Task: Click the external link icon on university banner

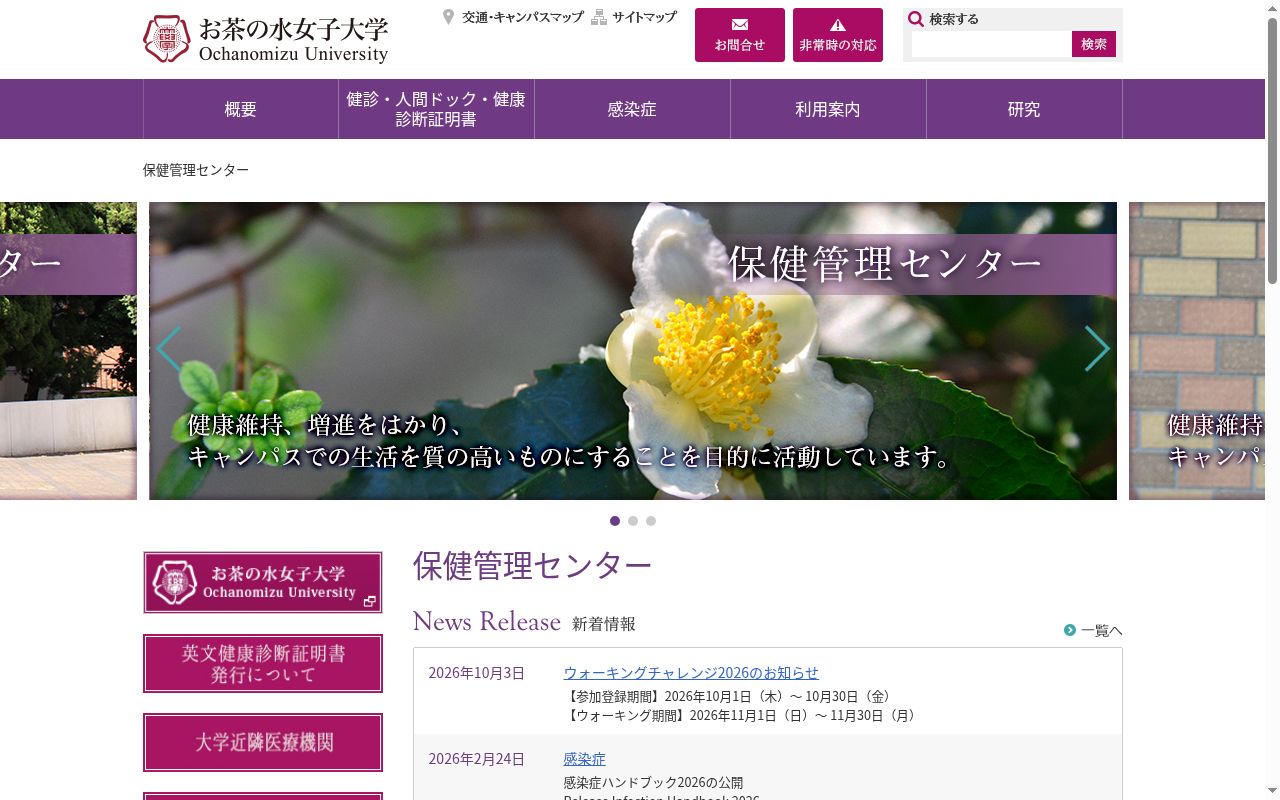Action: coord(369,601)
